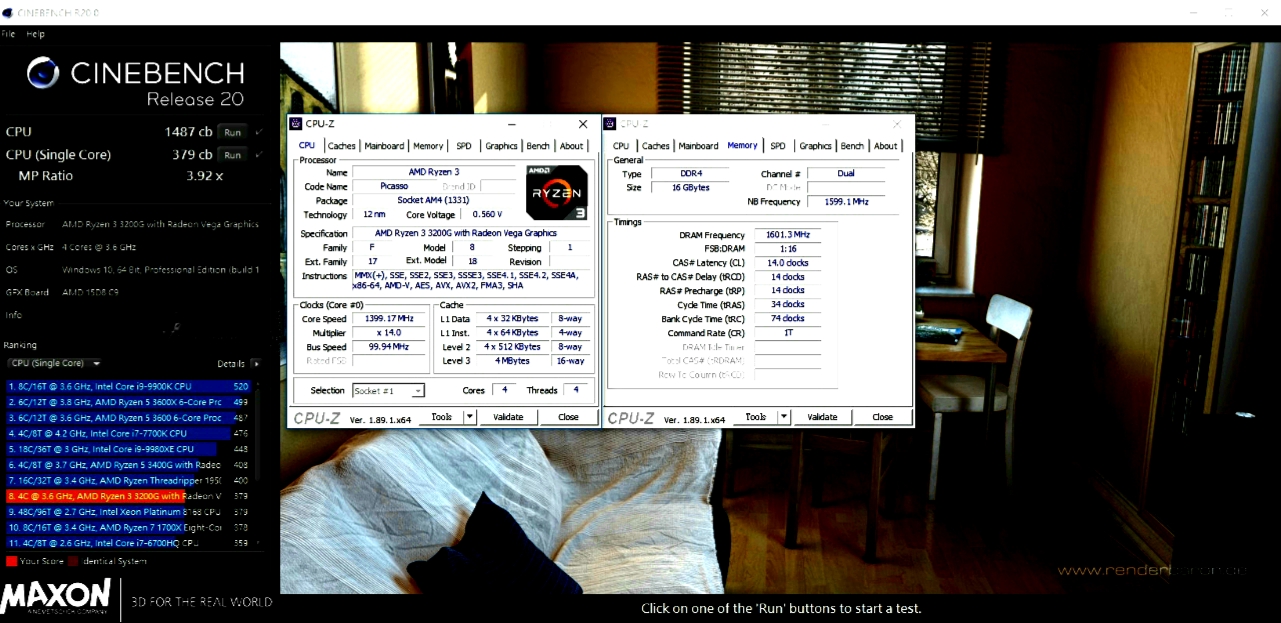The height and width of the screenshot is (623, 1281).
Task: Click right CPU-Z window title icon
Action: point(610,124)
